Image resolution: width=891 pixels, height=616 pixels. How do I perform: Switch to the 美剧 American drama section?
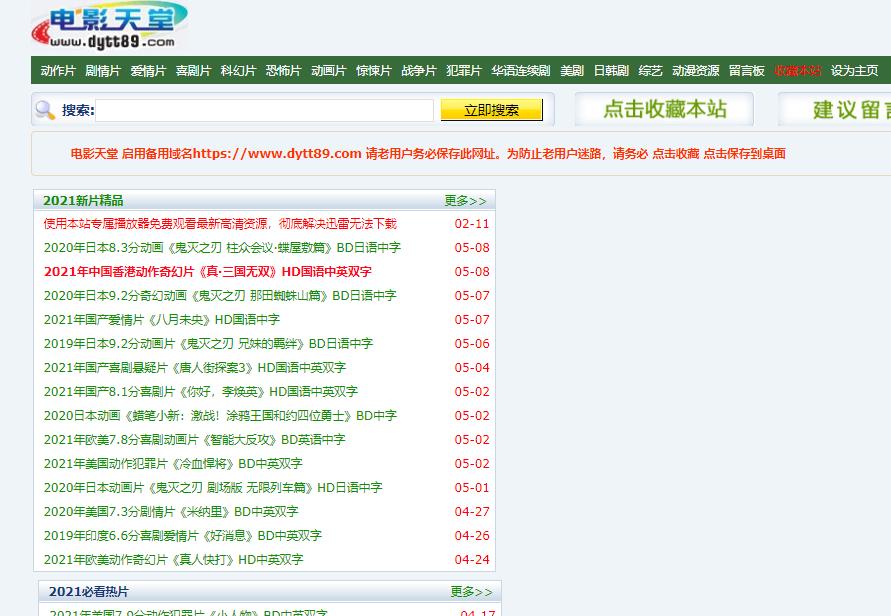(x=572, y=71)
